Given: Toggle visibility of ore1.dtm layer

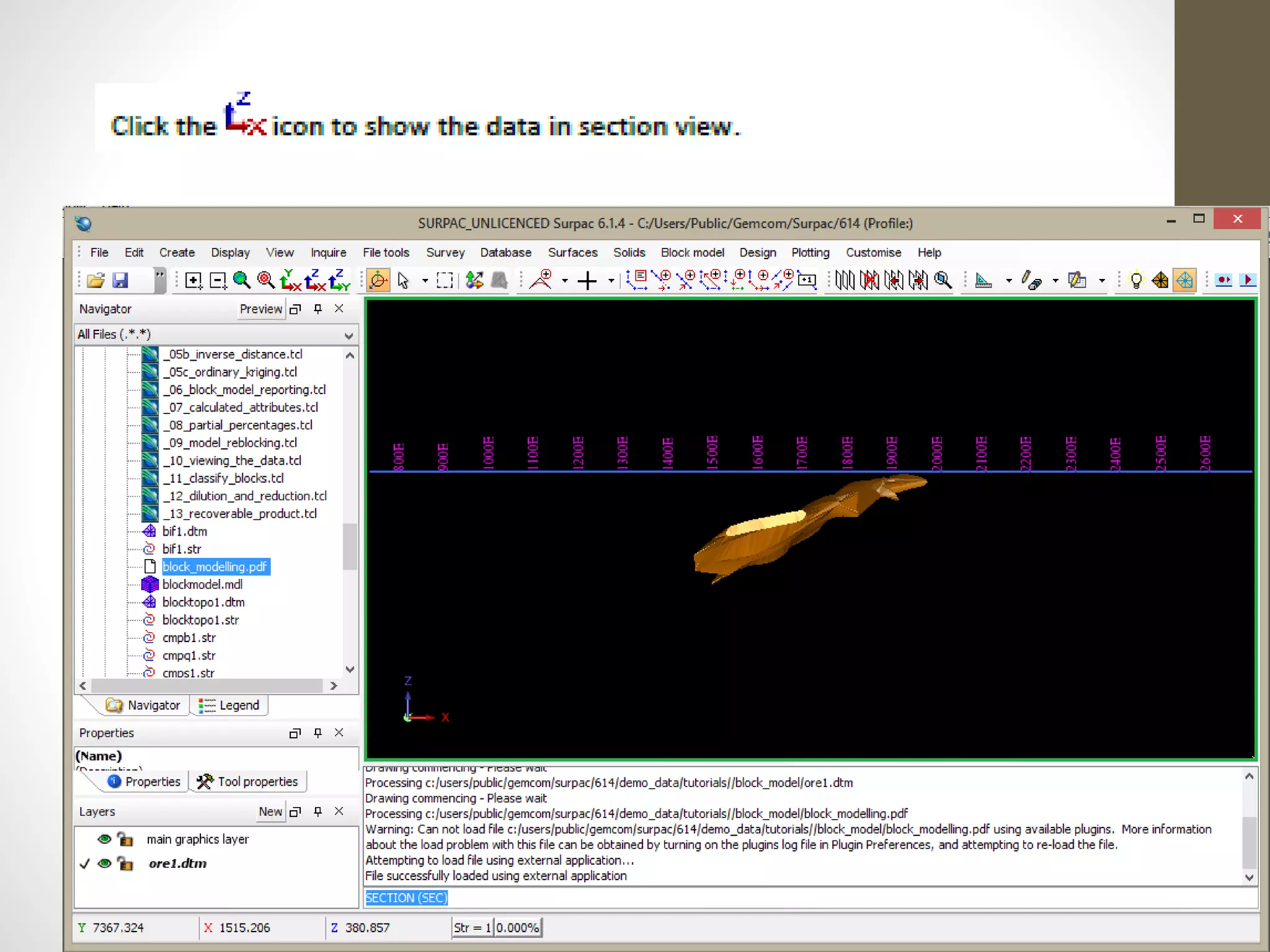Looking at the screenshot, I should click(104, 863).
